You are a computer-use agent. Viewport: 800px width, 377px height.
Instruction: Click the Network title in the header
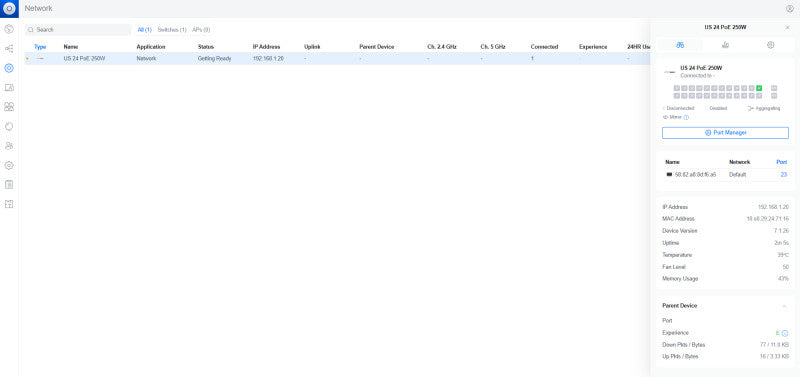pyautogui.click(x=38, y=9)
